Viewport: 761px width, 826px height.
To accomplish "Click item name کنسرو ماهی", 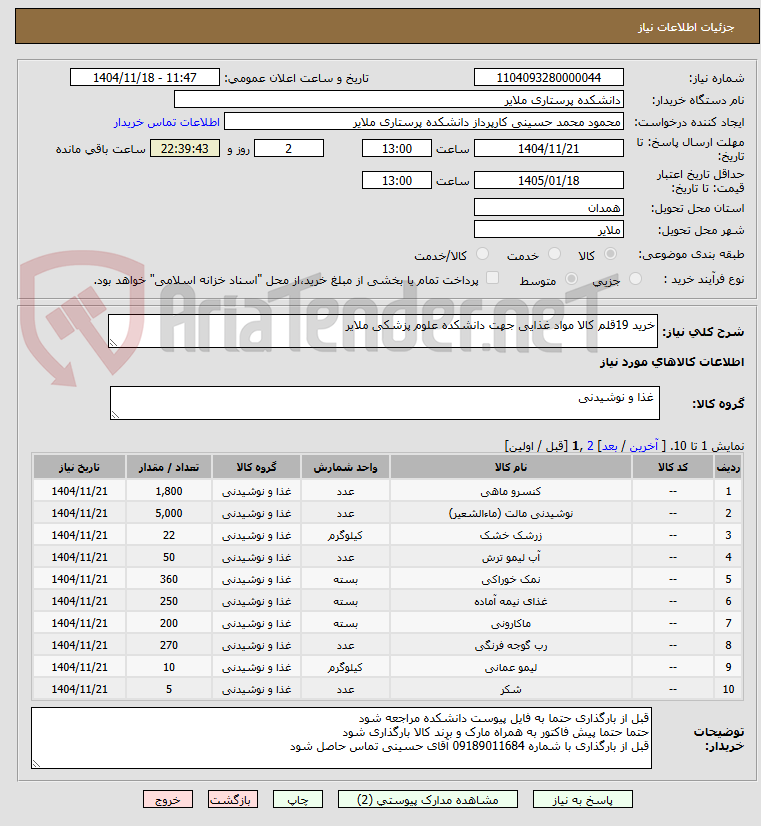I will [510, 491].
